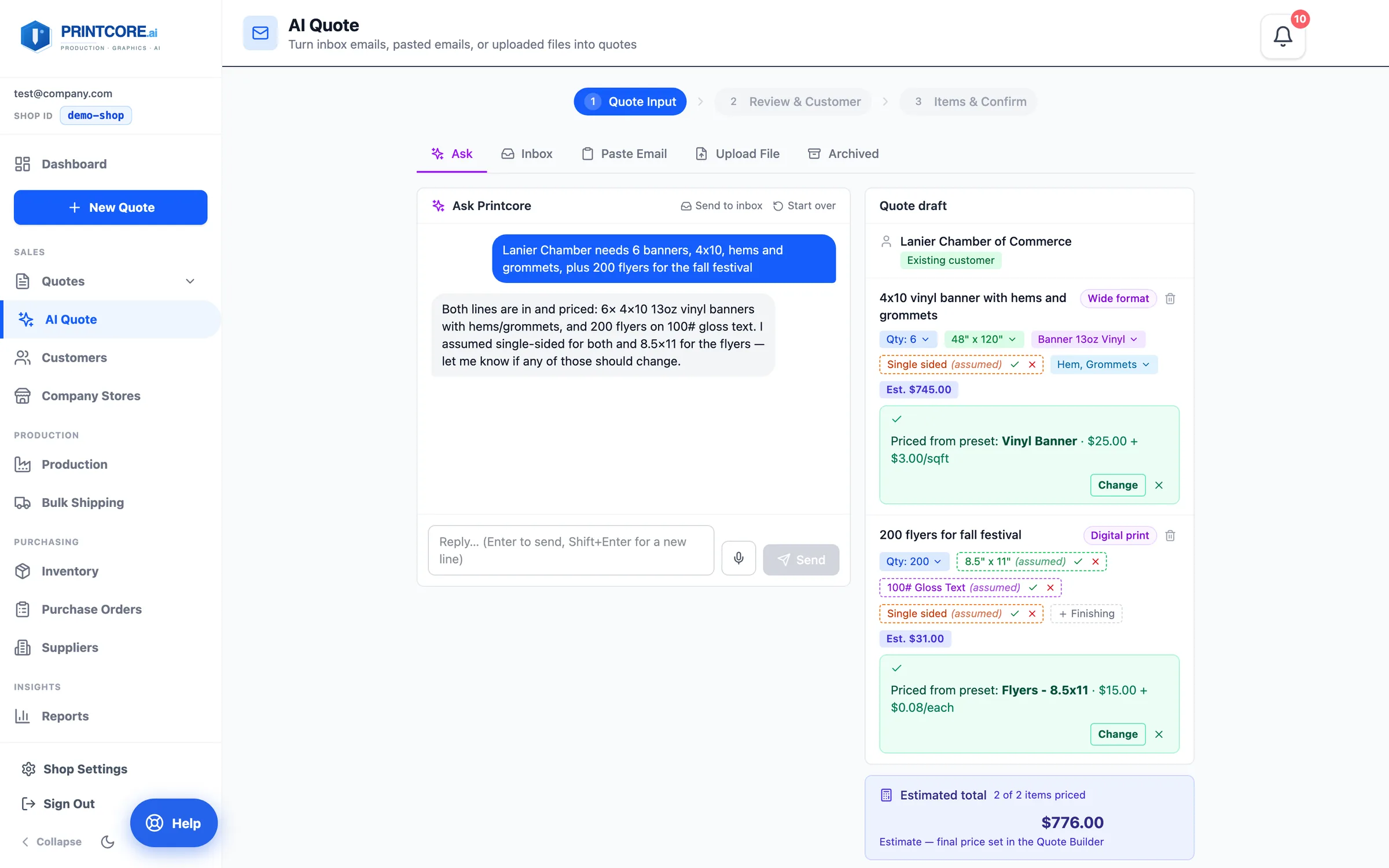
Task: Change the Vinyl Banner pricing preset
Action: (1117, 485)
